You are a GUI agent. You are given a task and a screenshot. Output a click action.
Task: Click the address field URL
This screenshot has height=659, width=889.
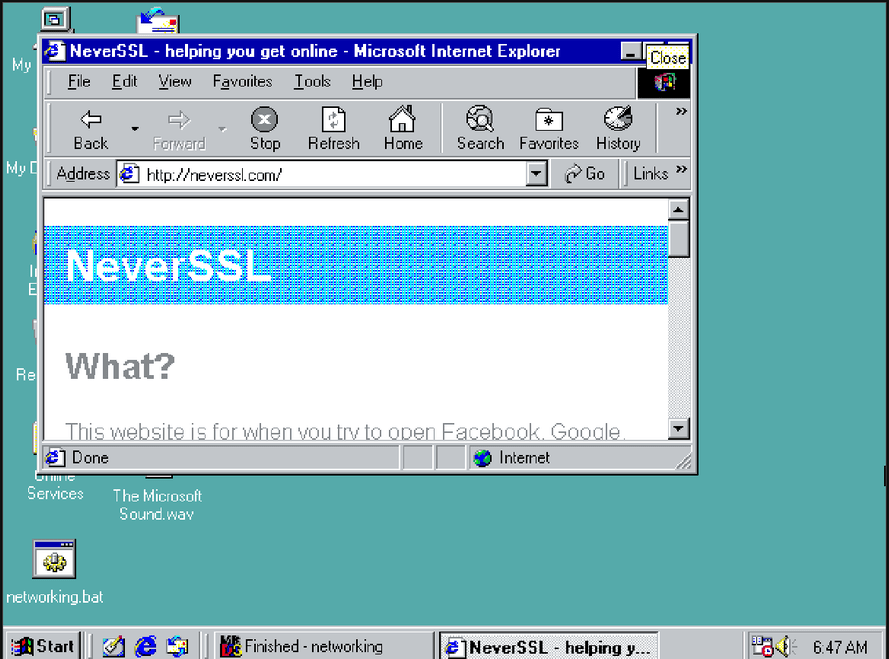click(214, 175)
